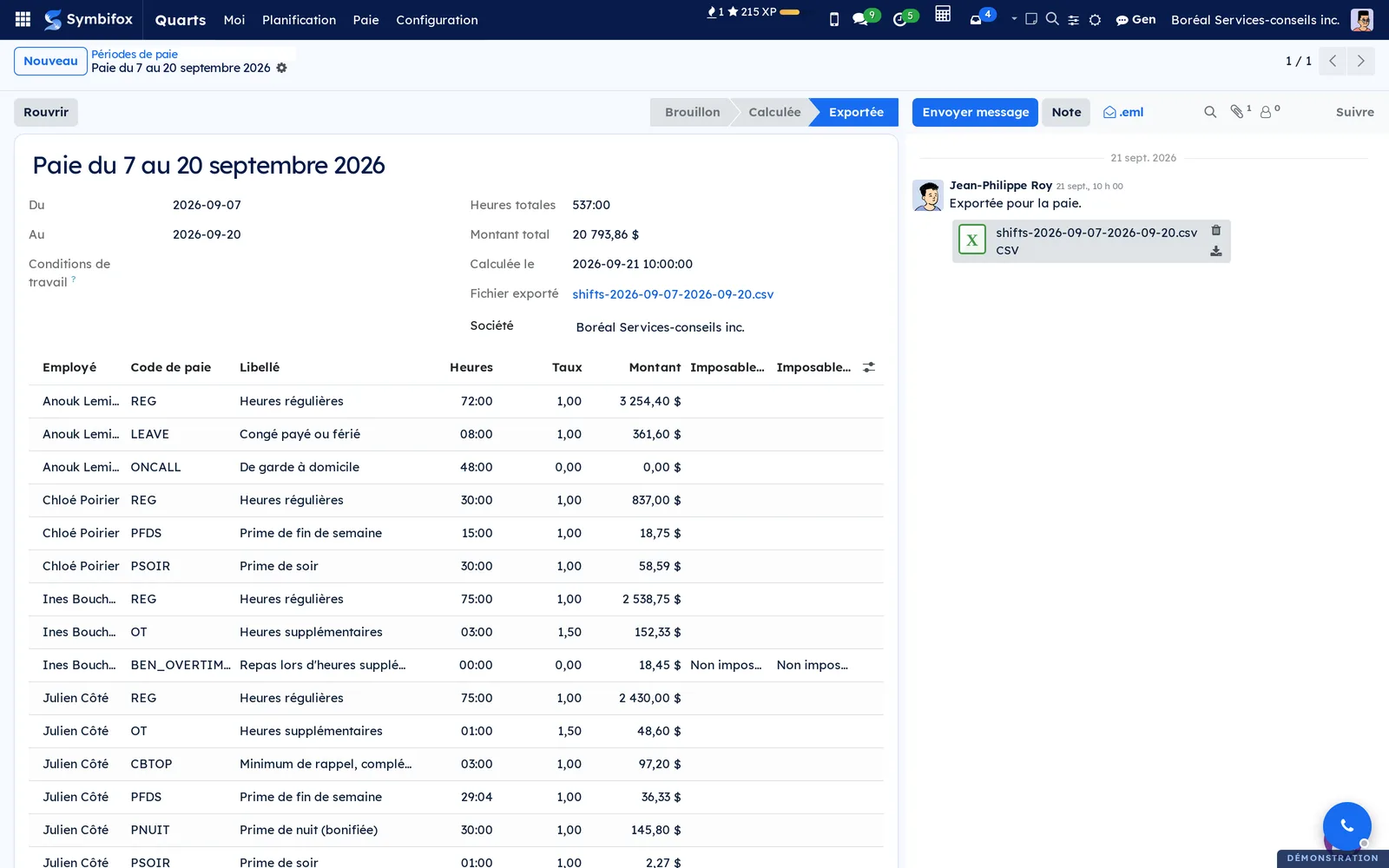The width and height of the screenshot is (1389, 868).
Task: Go to next record arrow
Action: [x=1360, y=61]
